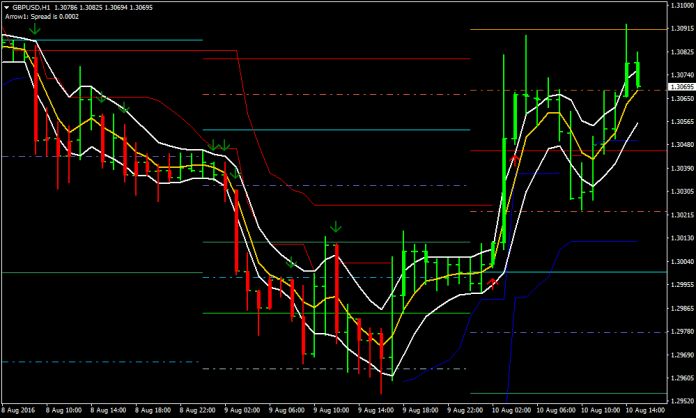Select green arrow near 9 Aug 06:00
Image resolution: width=696 pixels, height=418 pixels.
[x=293, y=263]
